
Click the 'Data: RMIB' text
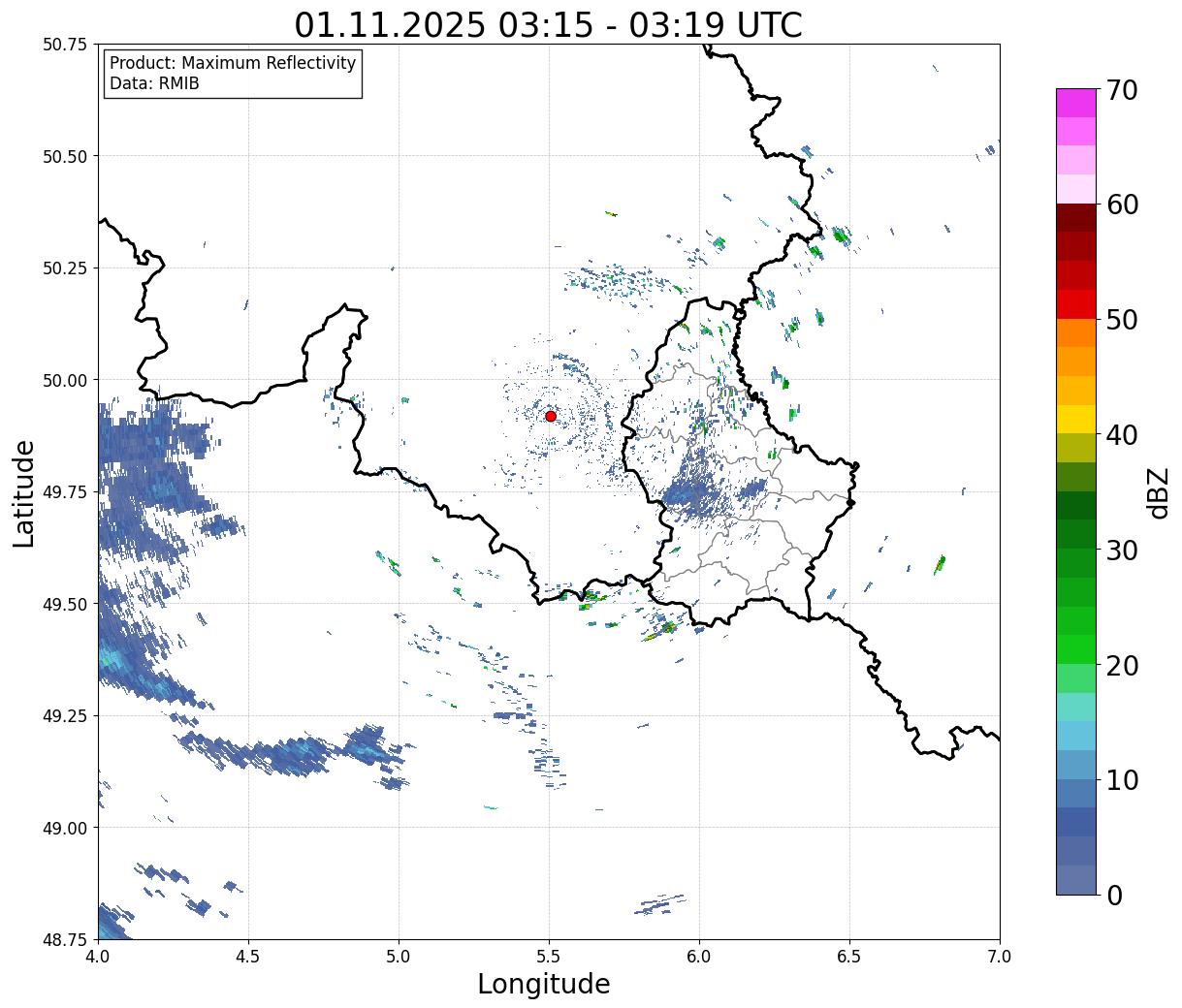coord(154,84)
